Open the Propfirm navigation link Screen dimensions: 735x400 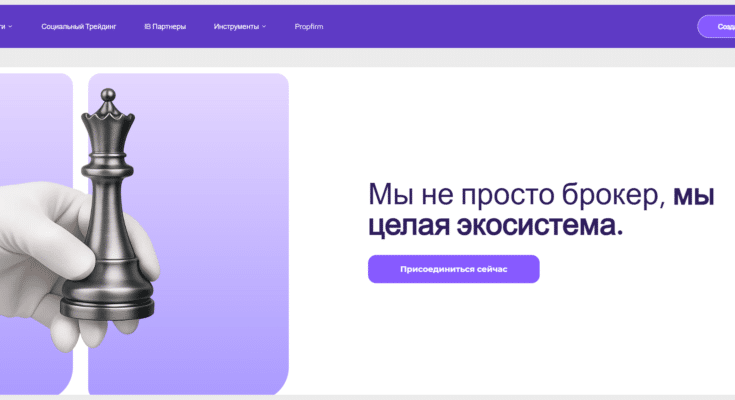pyautogui.click(x=309, y=26)
